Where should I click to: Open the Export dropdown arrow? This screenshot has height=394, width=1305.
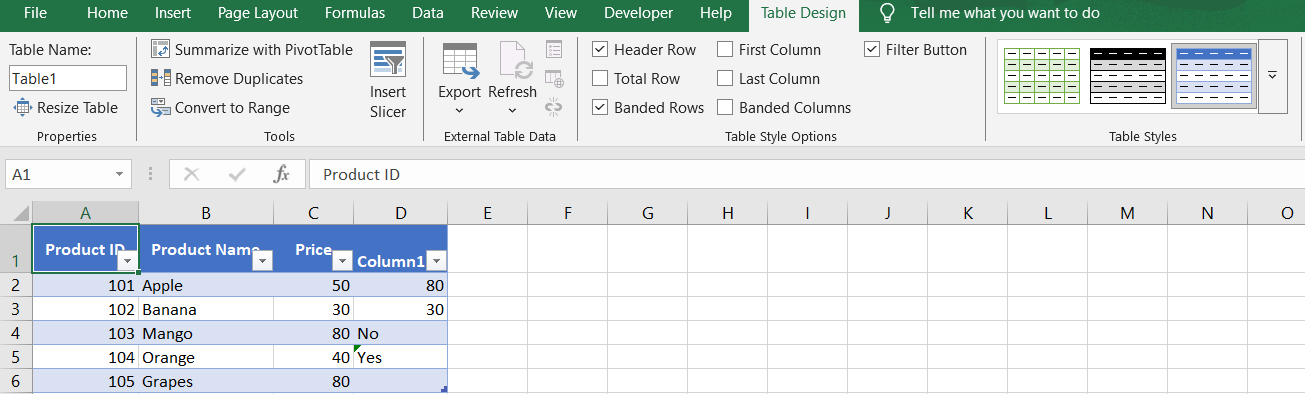460,110
